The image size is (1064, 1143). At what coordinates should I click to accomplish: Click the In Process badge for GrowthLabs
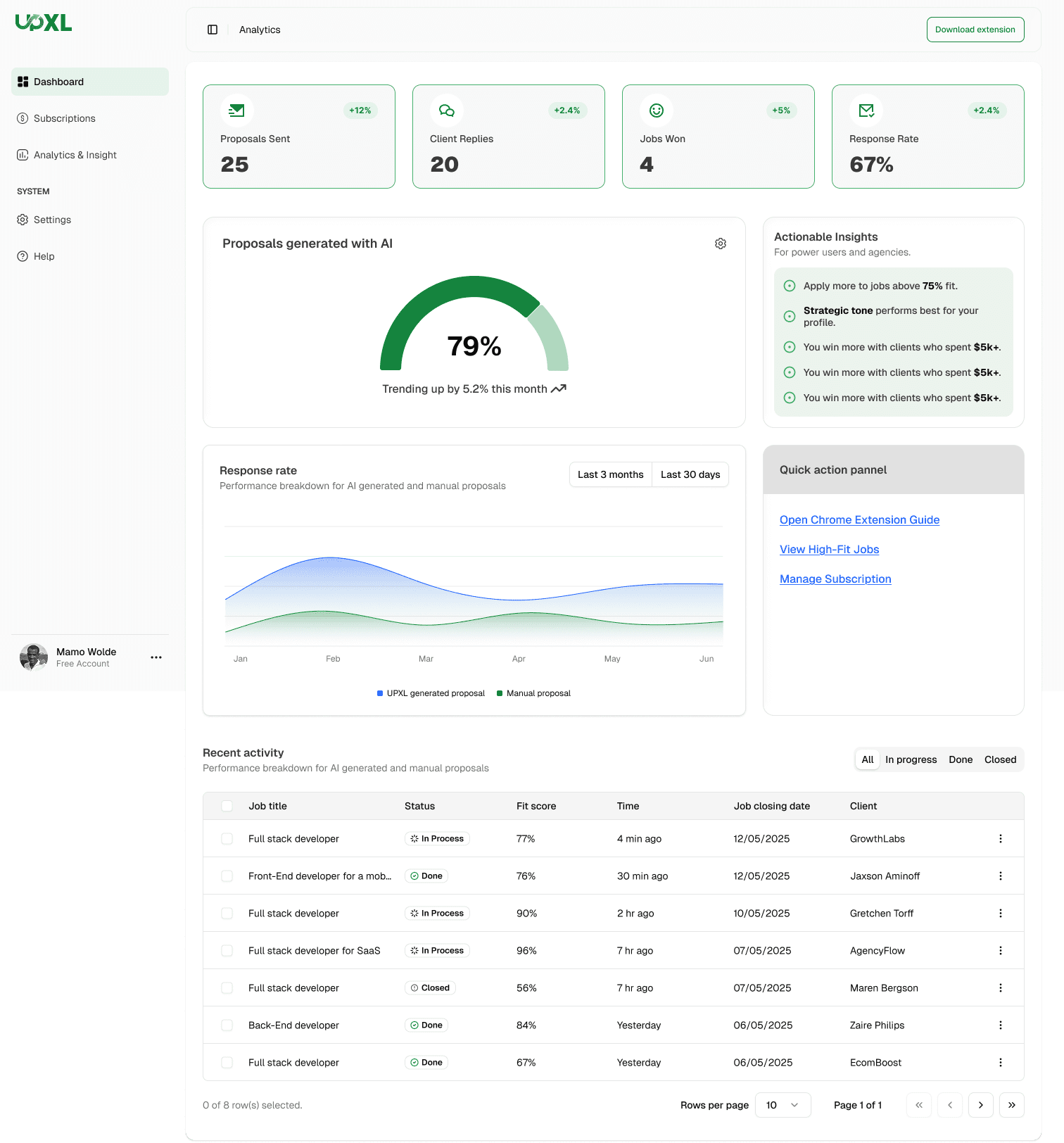437,839
